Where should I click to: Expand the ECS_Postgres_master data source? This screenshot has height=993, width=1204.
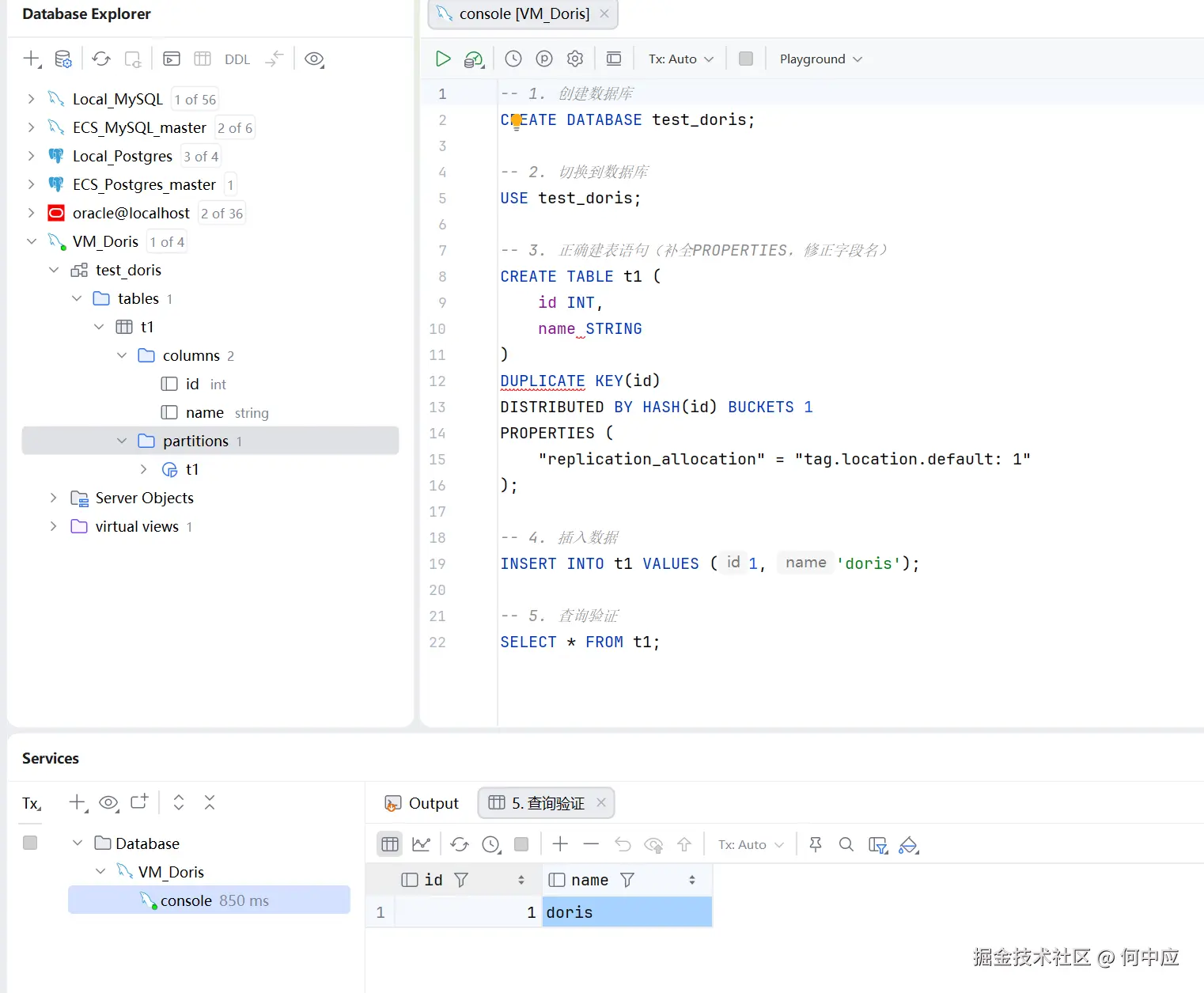click(x=31, y=184)
